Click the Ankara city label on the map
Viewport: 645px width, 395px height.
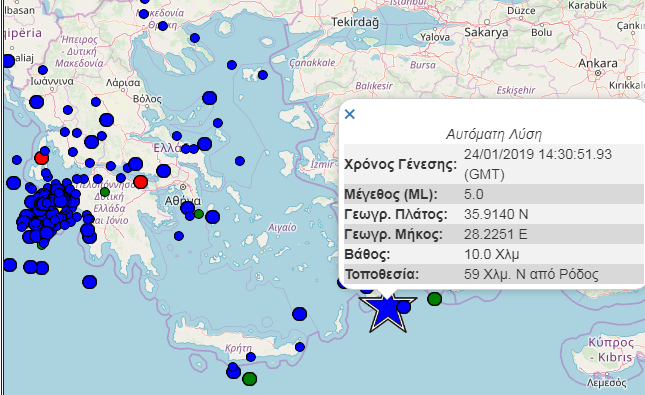(598, 63)
